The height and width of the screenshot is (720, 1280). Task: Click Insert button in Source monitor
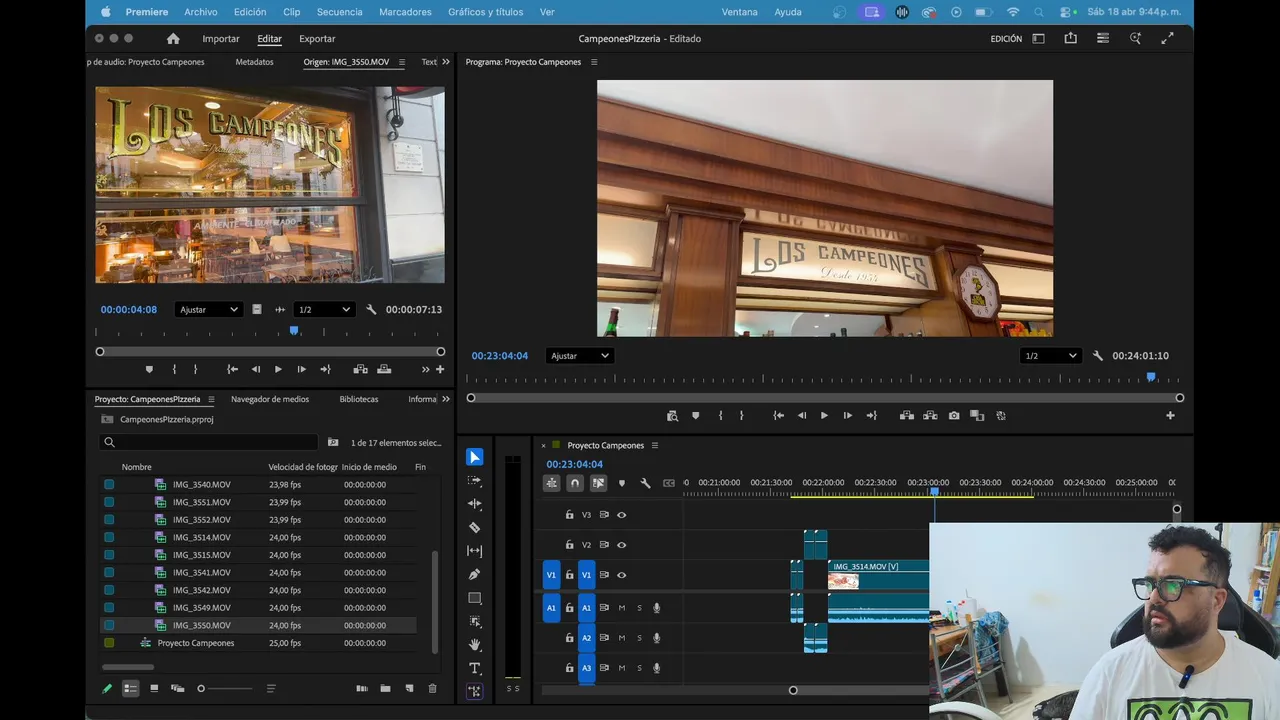point(360,370)
